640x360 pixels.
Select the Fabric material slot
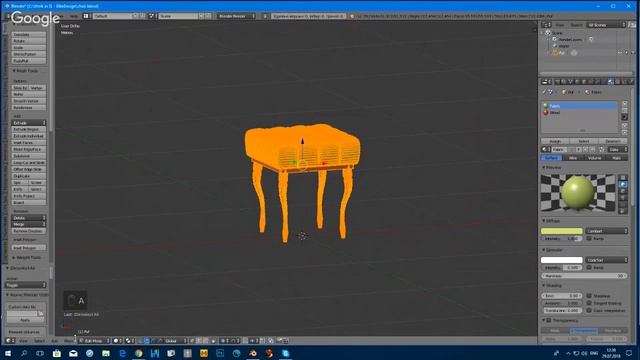coord(579,106)
